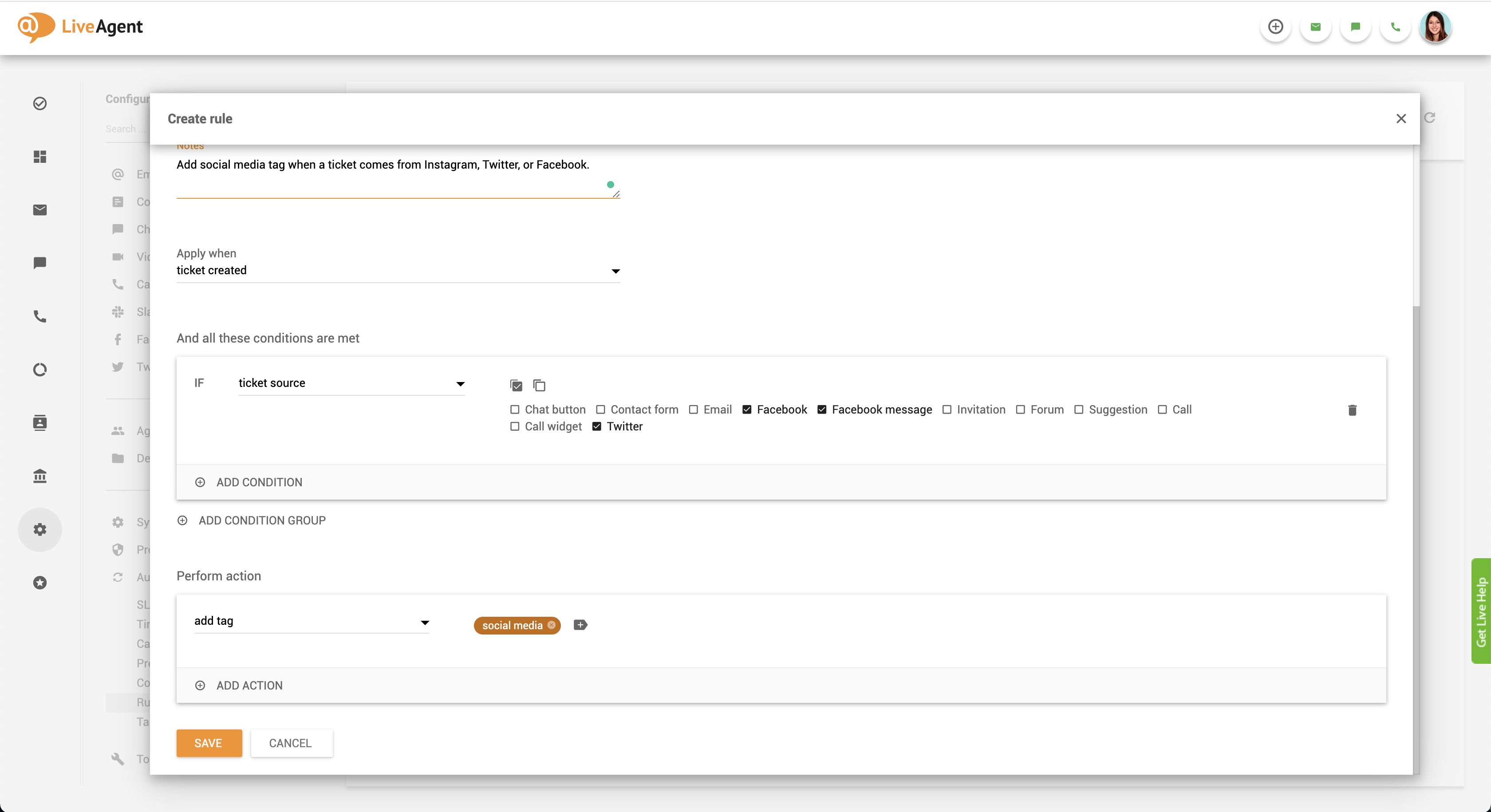Untick the Twitter source checkbox
This screenshot has height=812, width=1491.
[597, 426]
